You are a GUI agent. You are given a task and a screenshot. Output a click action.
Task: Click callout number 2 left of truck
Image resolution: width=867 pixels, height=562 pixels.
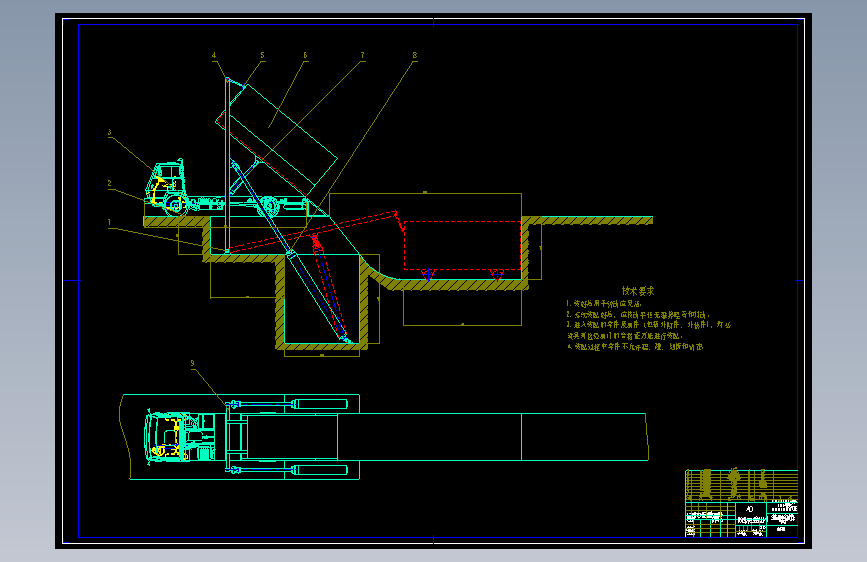click(x=109, y=184)
